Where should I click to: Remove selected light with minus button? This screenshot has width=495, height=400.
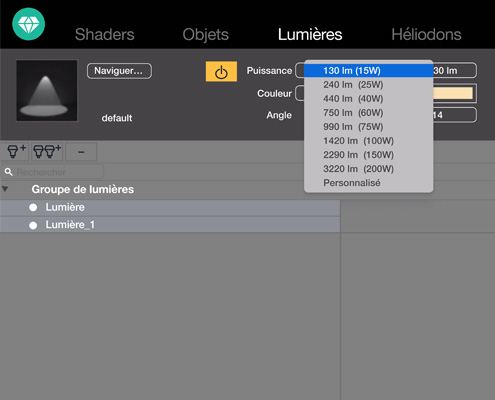pyautogui.click(x=81, y=152)
